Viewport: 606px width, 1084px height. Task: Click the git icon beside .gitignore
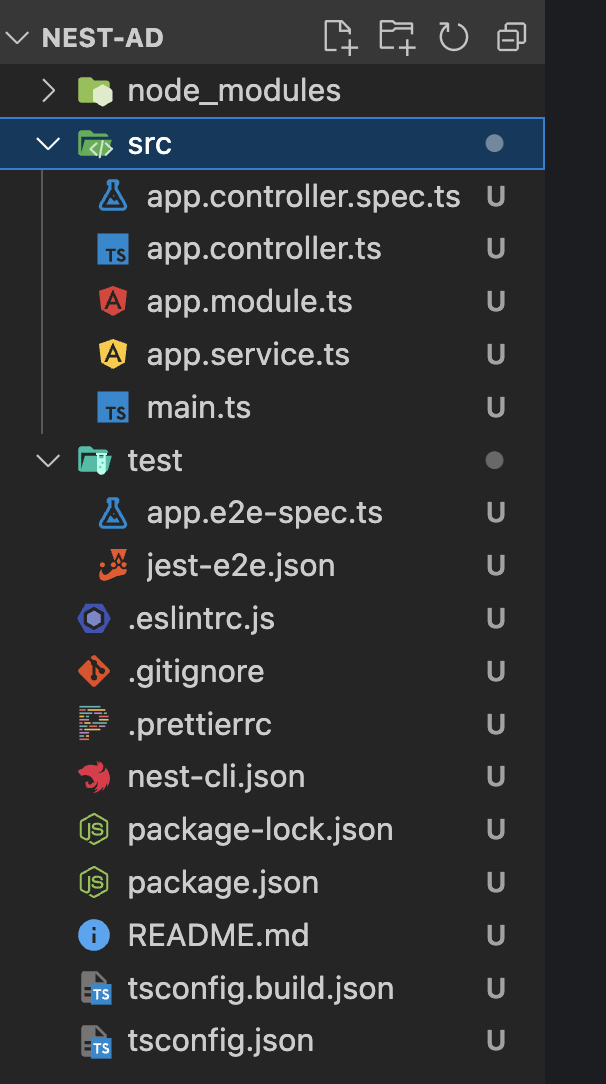(94, 671)
